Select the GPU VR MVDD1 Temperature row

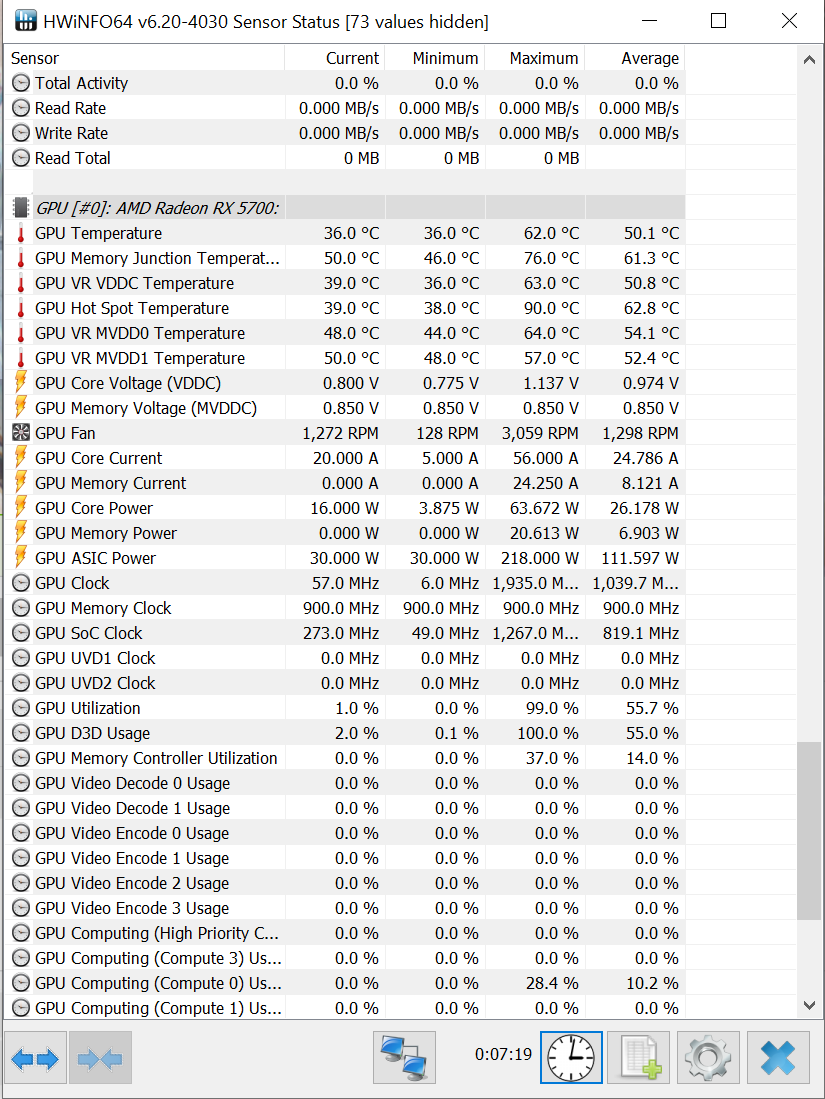point(345,358)
